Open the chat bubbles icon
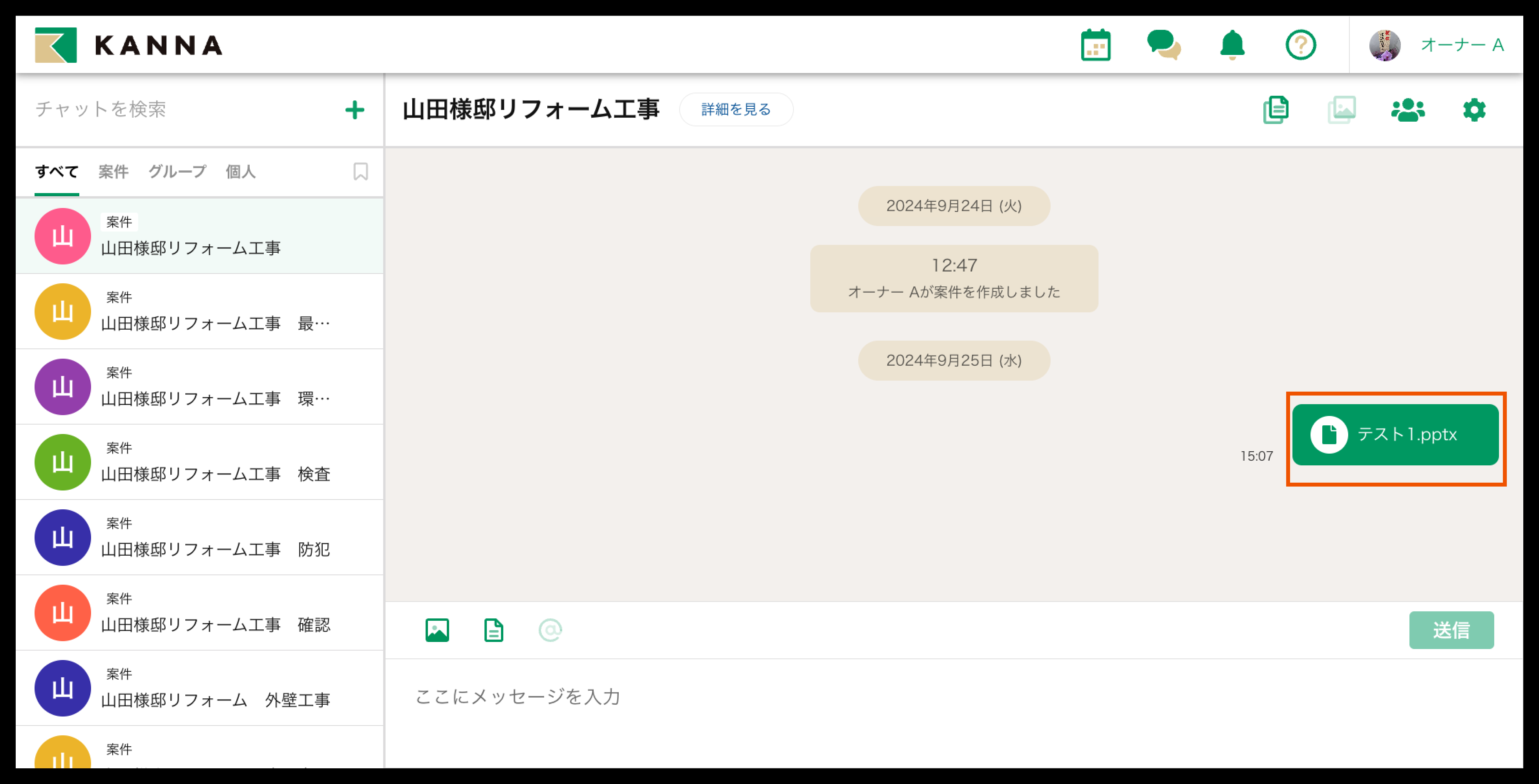 pyautogui.click(x=1162, y=45)
